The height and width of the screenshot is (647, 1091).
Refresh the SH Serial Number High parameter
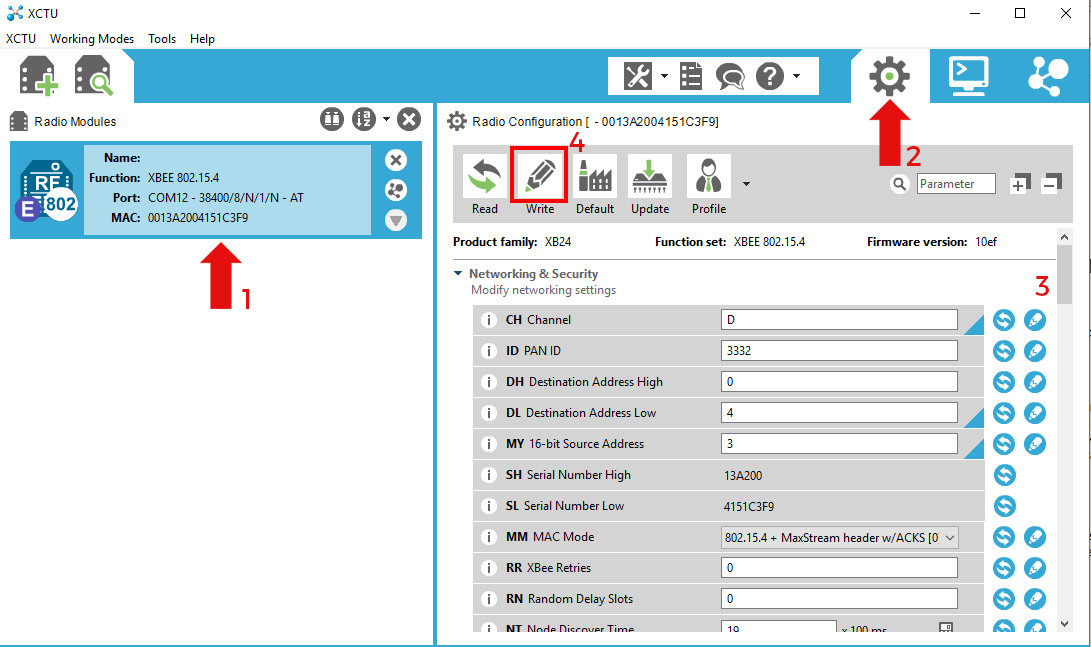point(1004,474)
